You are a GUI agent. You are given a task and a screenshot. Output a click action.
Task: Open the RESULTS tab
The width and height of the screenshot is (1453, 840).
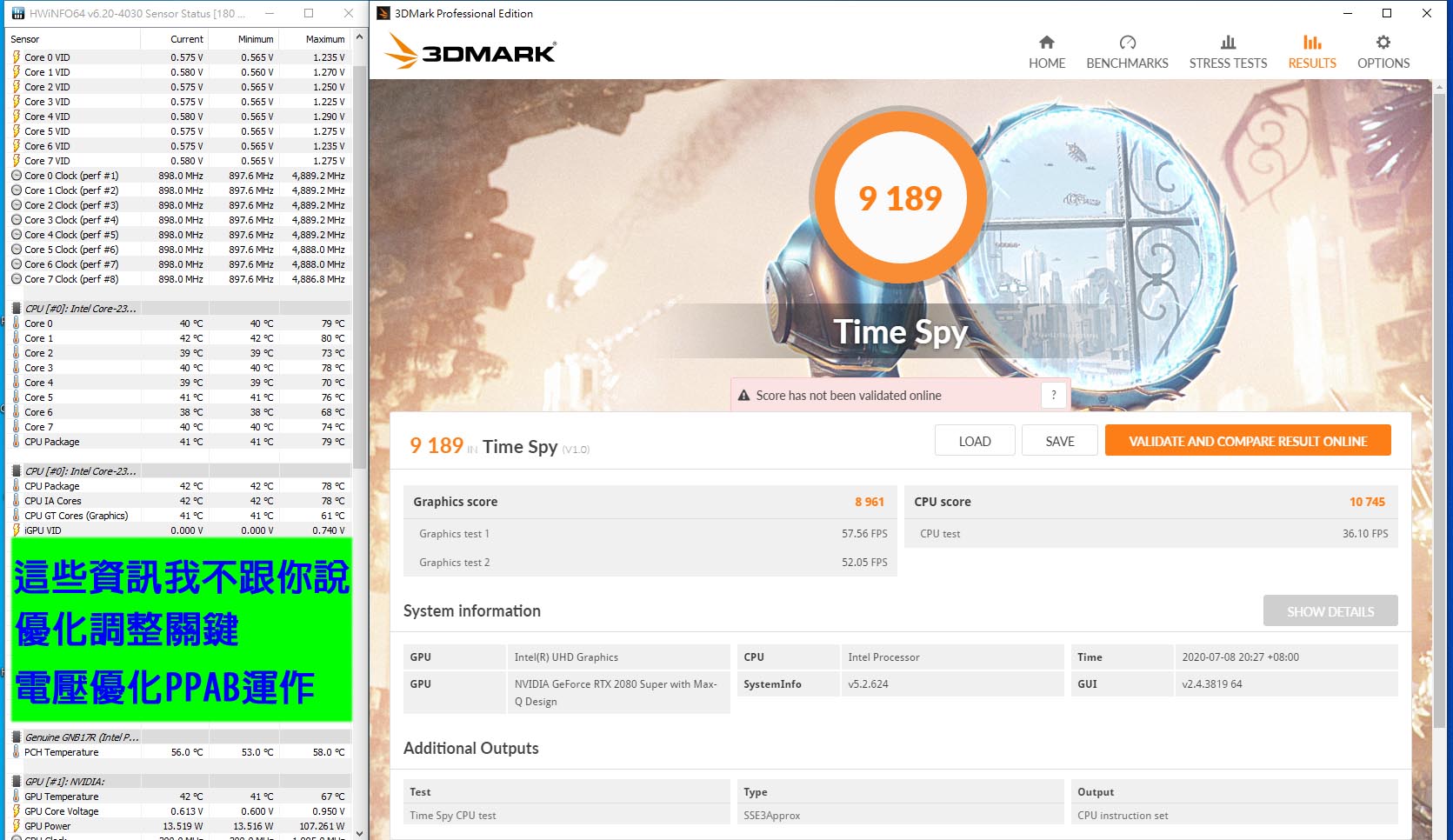coord(1312,53)
